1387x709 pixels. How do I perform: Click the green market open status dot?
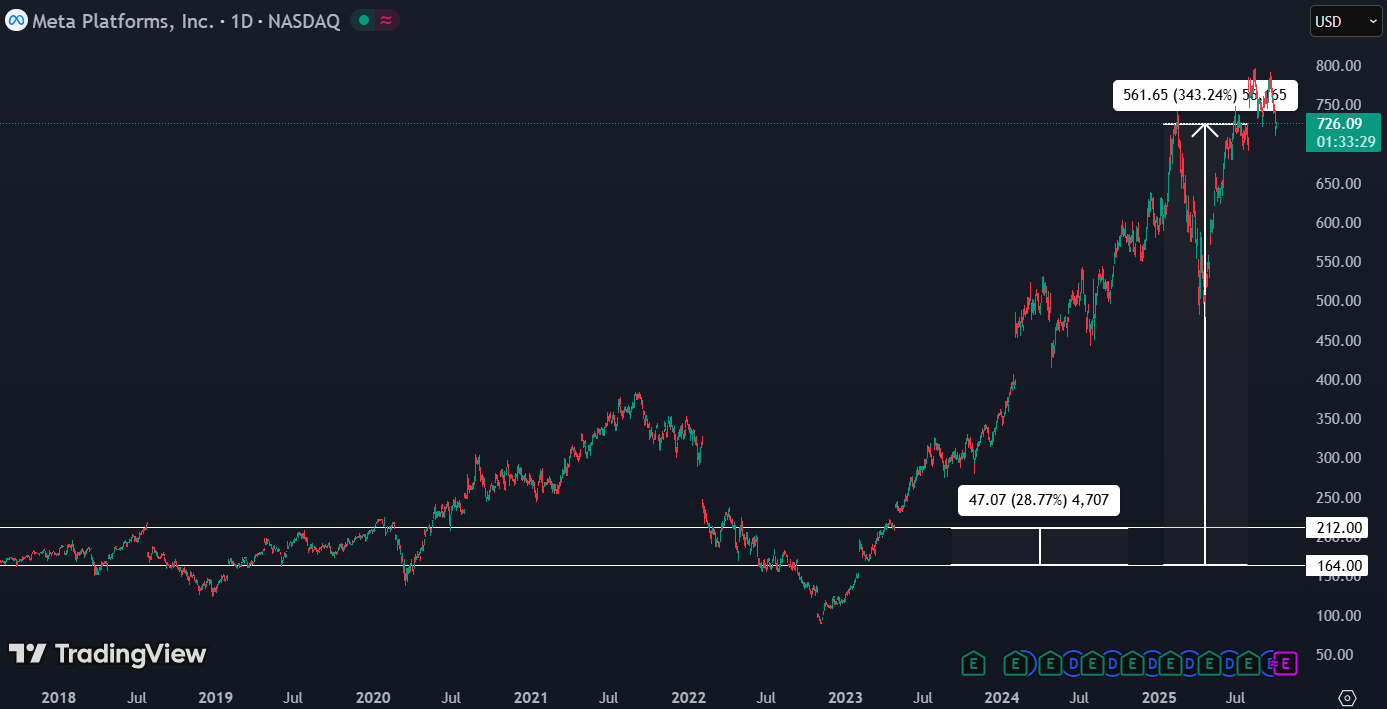[363, 20]
